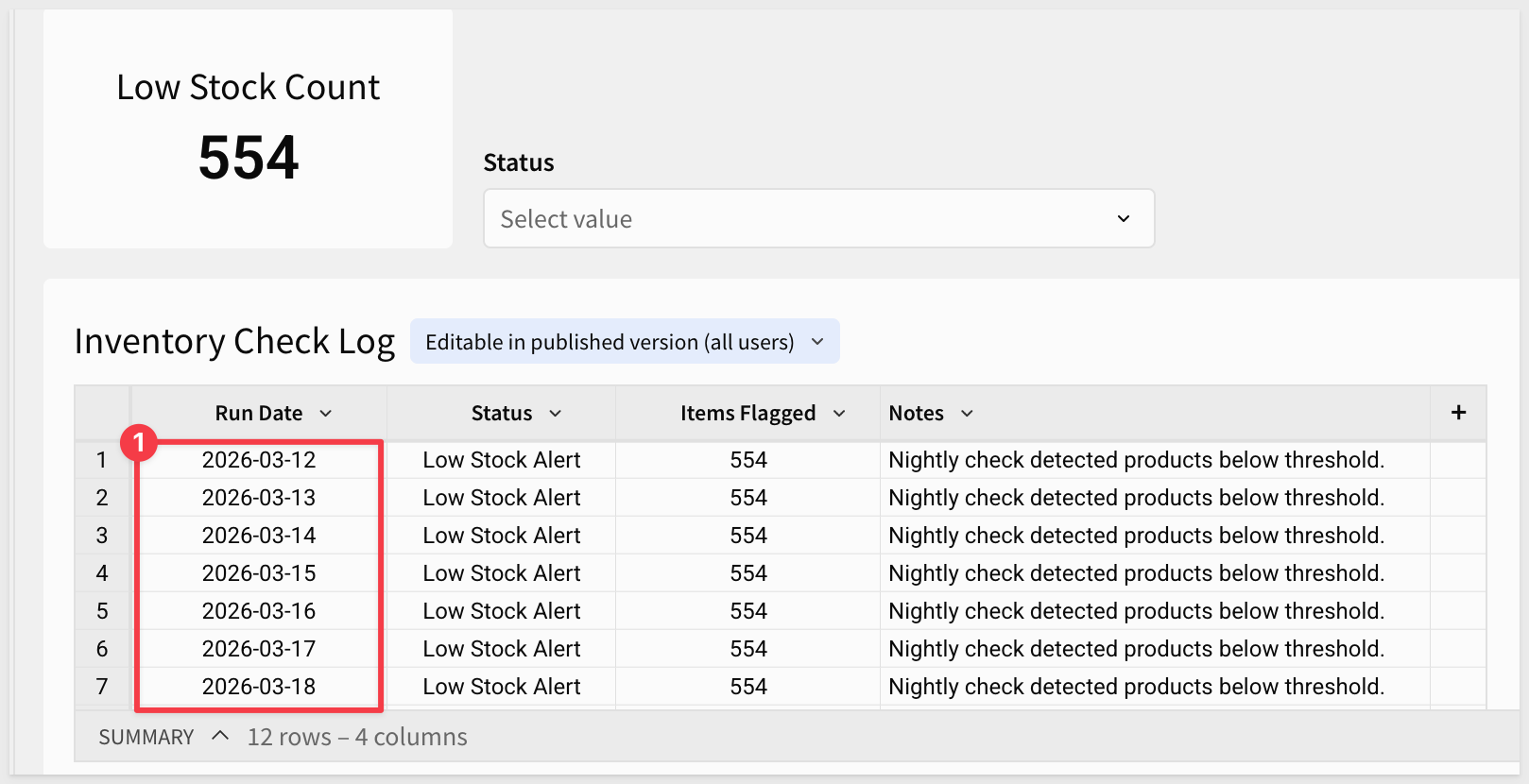This screenshot has height=784, width=1529.
Task: Click Low Stock Alert status in row 2
Action: pyautogui.click(x=502, y=498)
